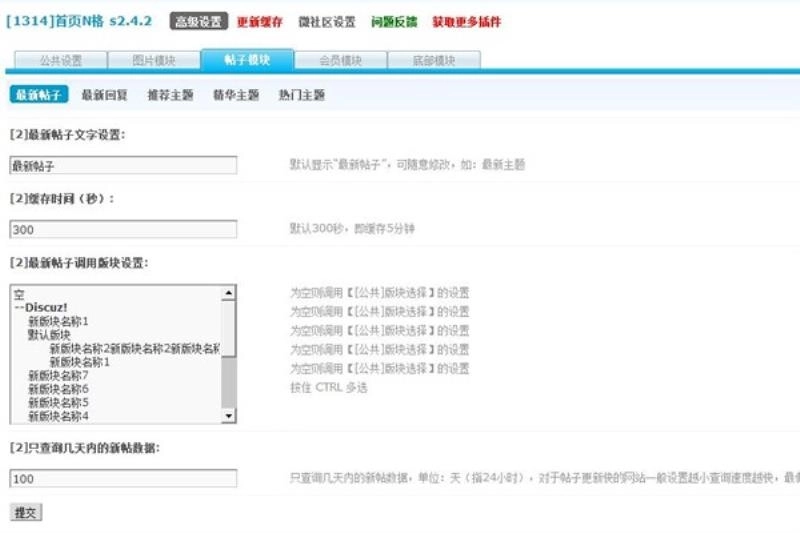The height and width of the screenshot is (533, 800).
Task: Open 高级设置 button in header
Action: coord(198,21)
